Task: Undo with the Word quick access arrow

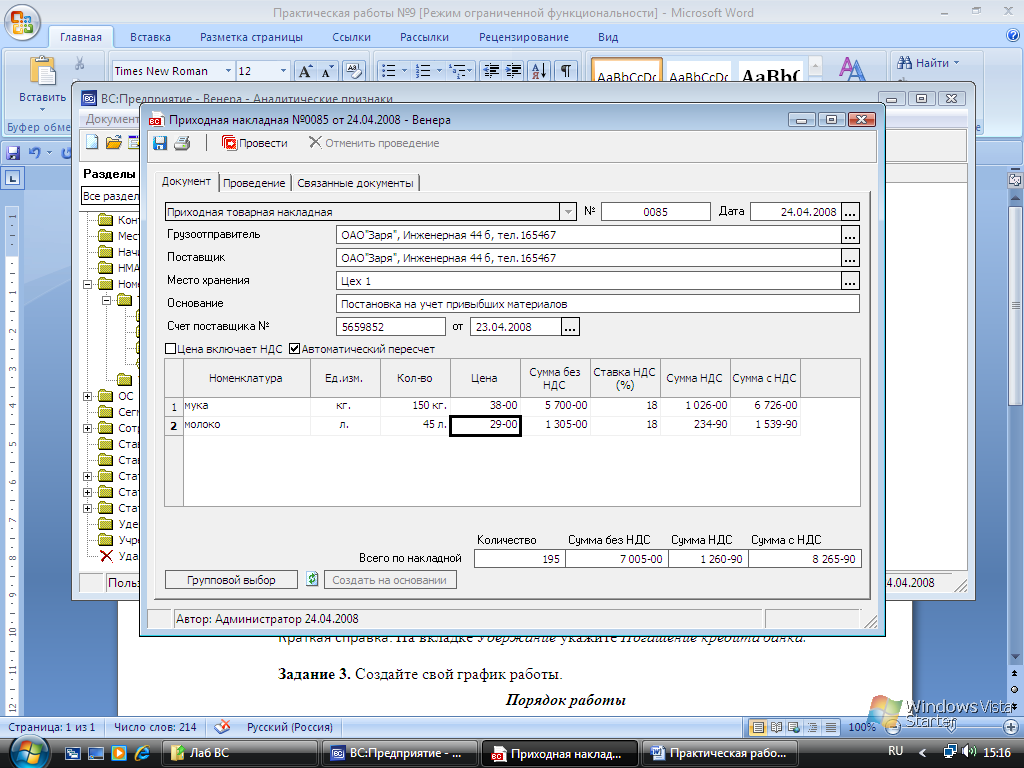Action: [x=35, y=153]
